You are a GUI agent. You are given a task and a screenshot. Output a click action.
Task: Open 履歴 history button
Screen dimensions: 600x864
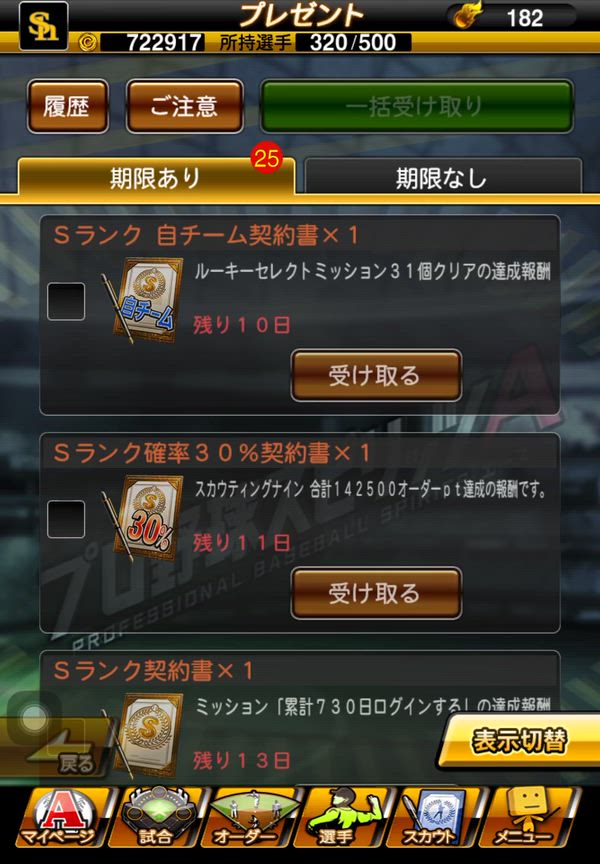coord(67,106)
